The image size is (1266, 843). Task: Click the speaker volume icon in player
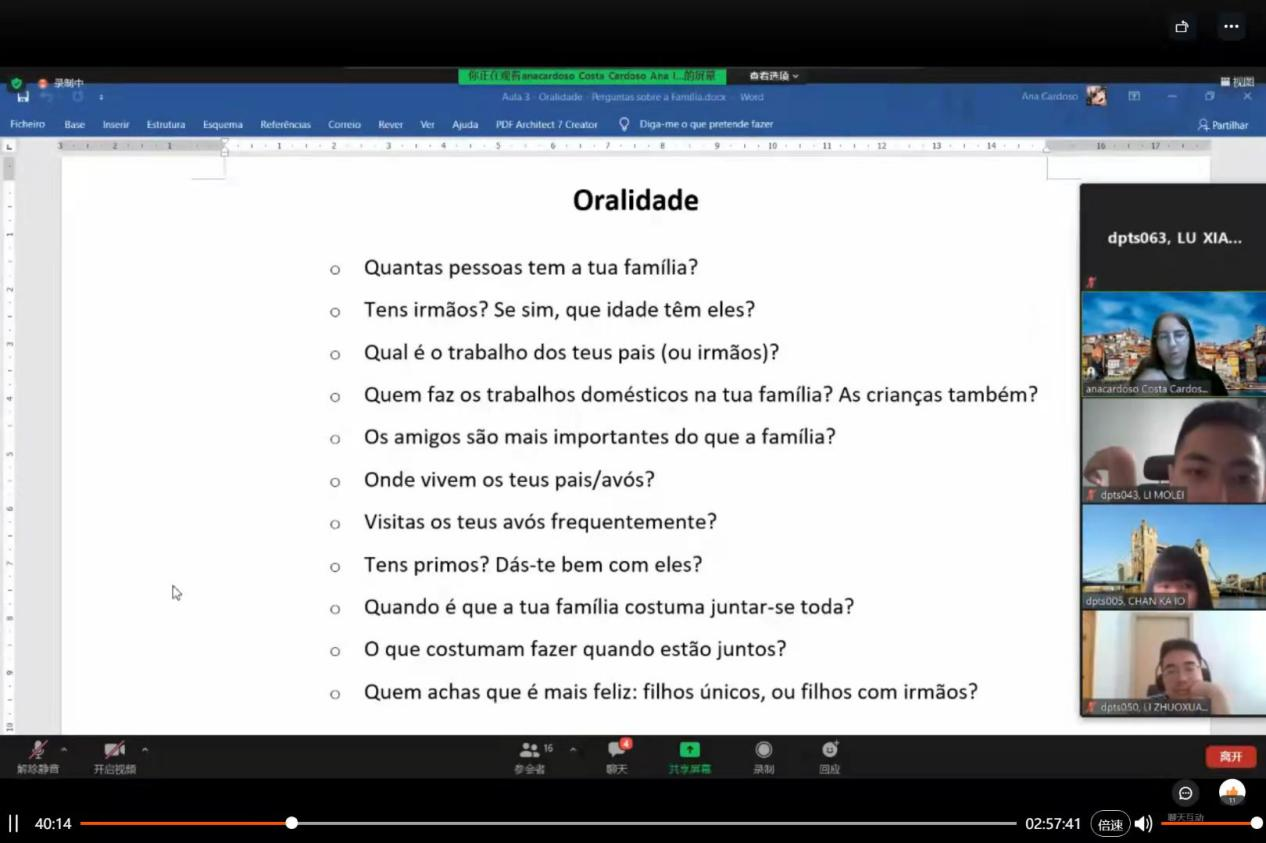pyautogui.click(x=1143, y=824)
